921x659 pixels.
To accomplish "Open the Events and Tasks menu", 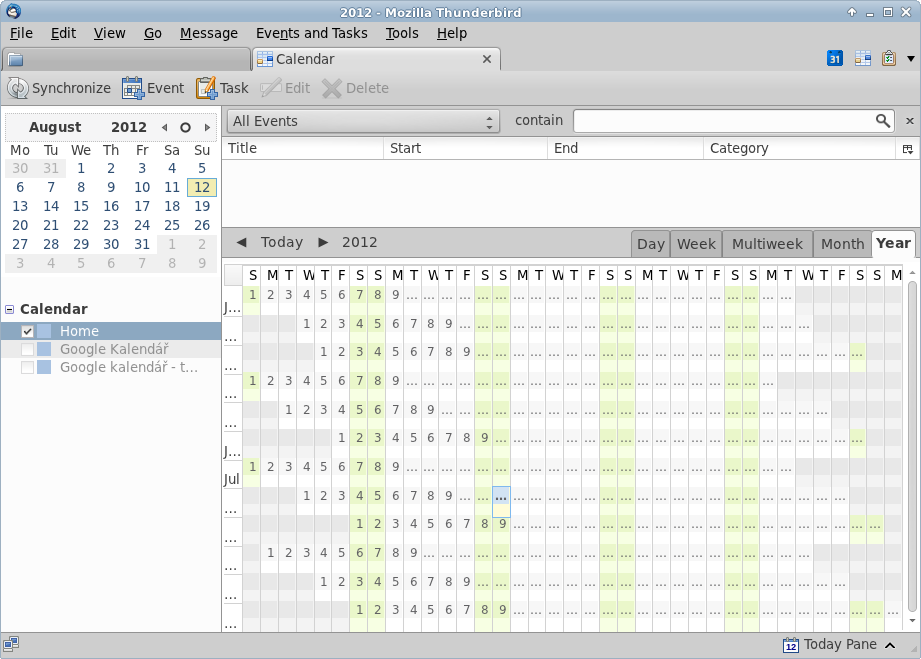I will (x=311, y=33).
